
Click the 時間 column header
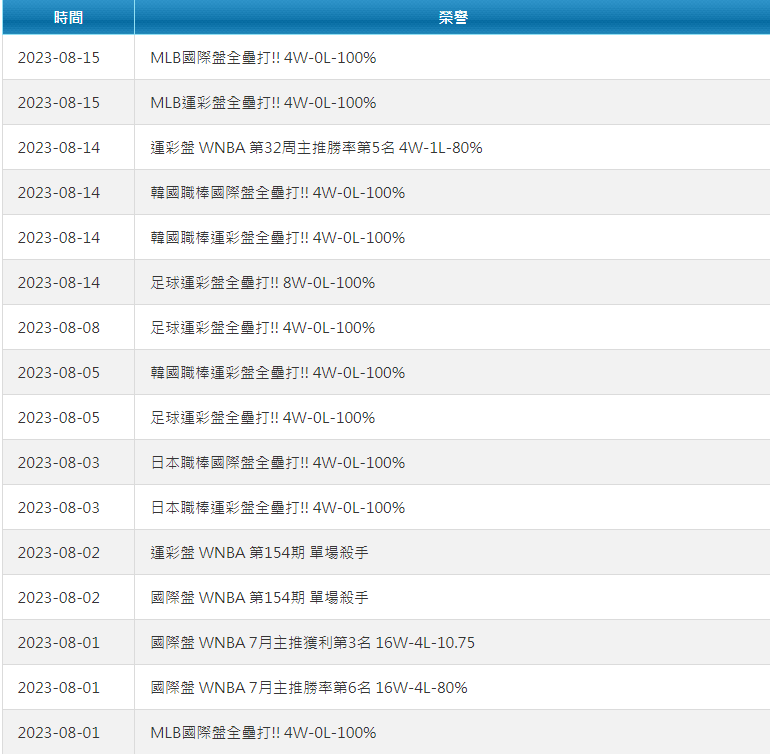pos(68,17)
